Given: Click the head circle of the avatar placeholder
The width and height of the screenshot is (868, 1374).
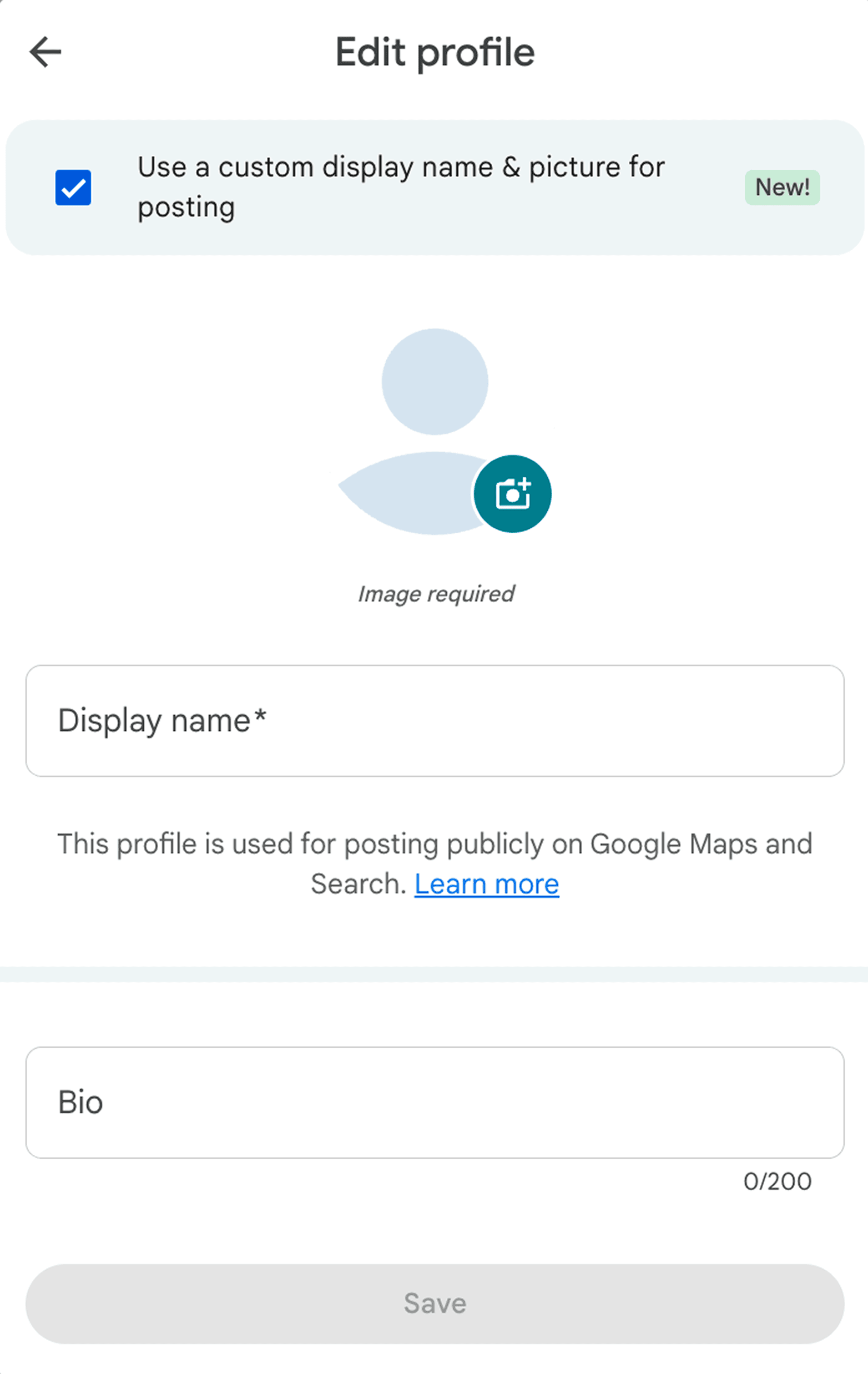Looking at the screenshot, I should pyautogui.click(x=435, y=381).
